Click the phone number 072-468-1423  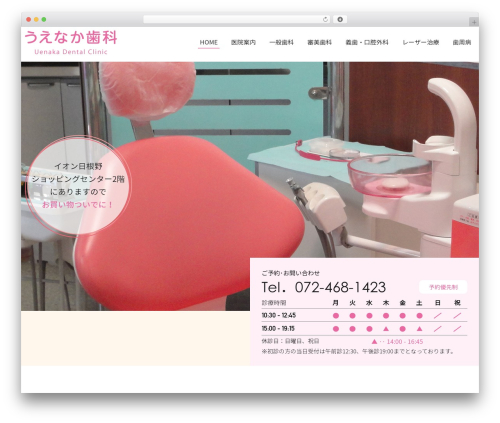tap(340, 287)
